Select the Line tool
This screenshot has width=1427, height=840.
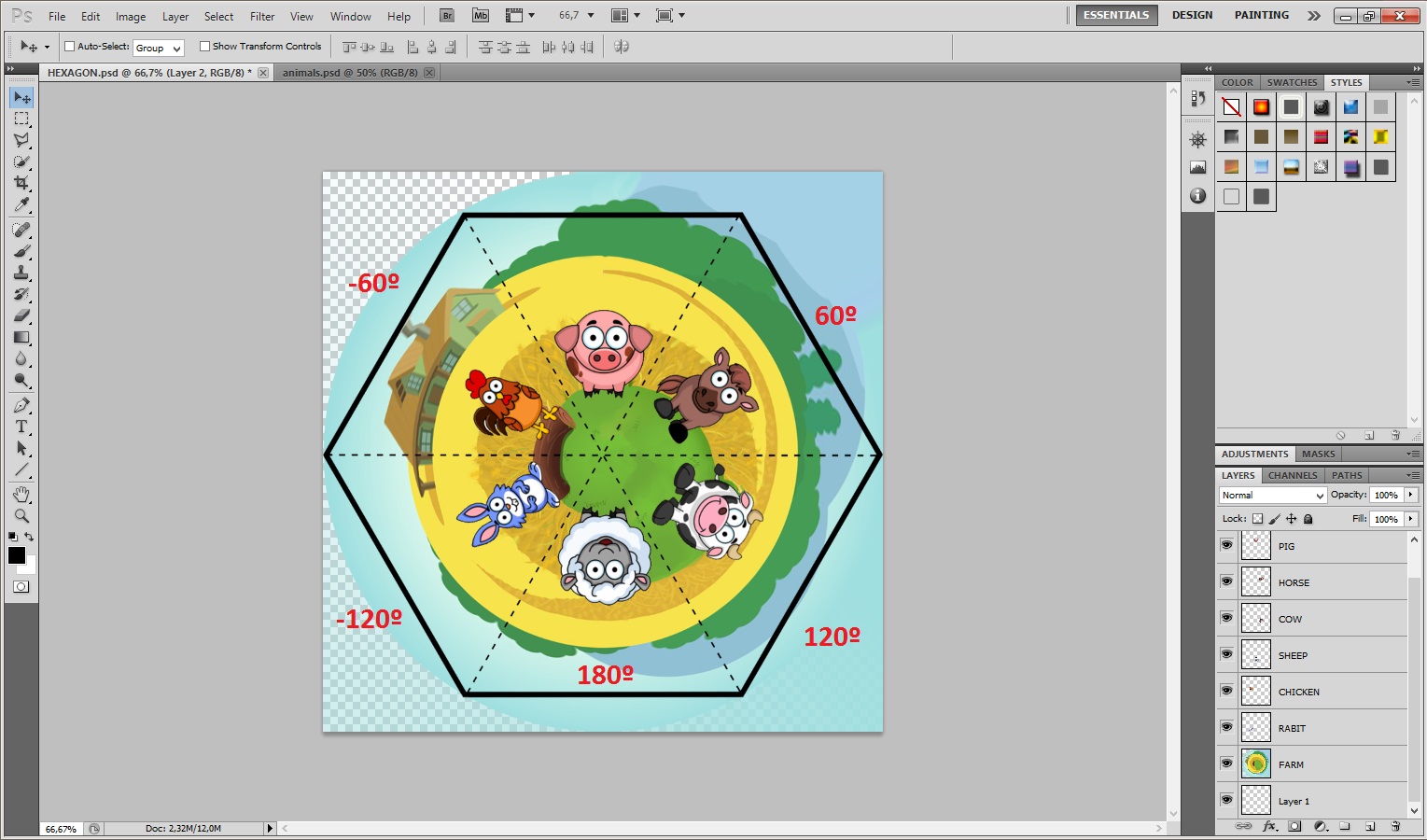21,469
